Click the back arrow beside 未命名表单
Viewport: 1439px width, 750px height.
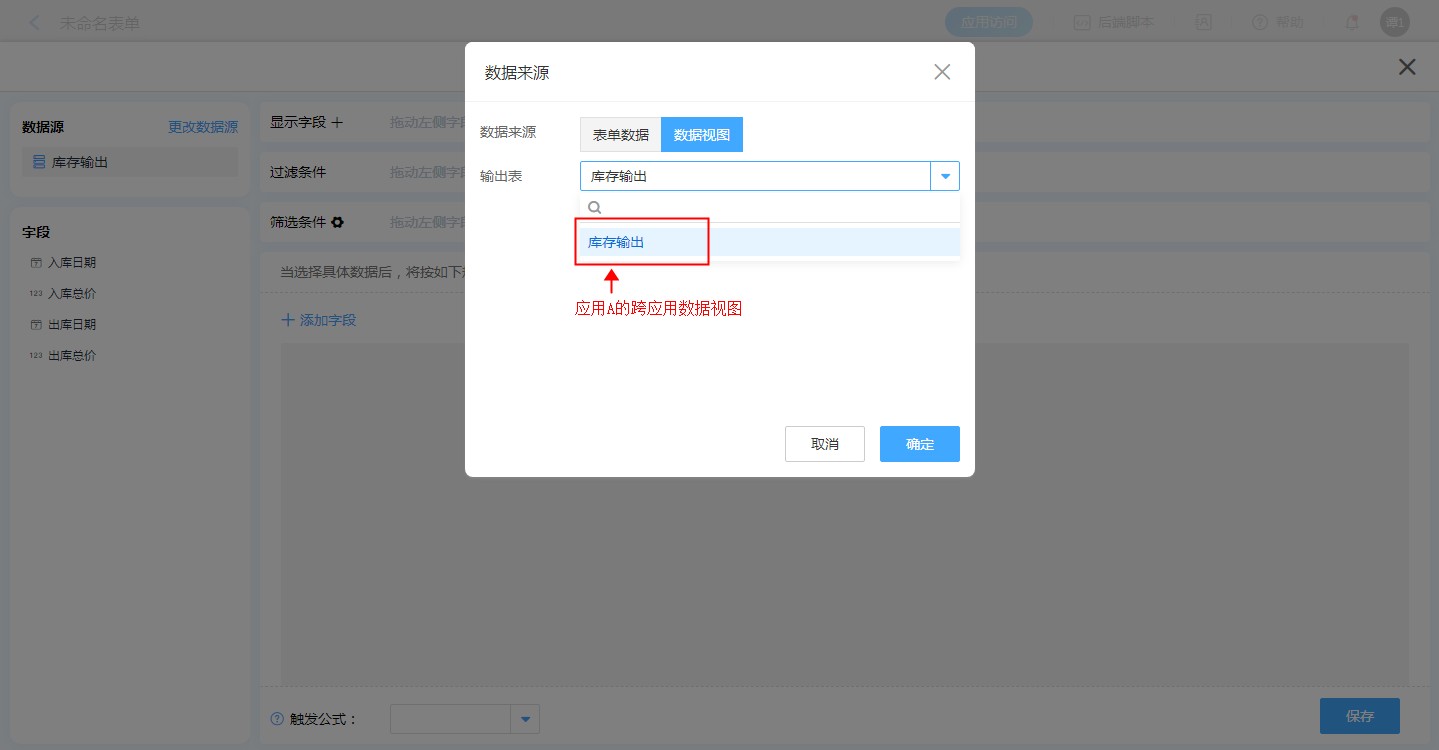(x=35, y=22)
